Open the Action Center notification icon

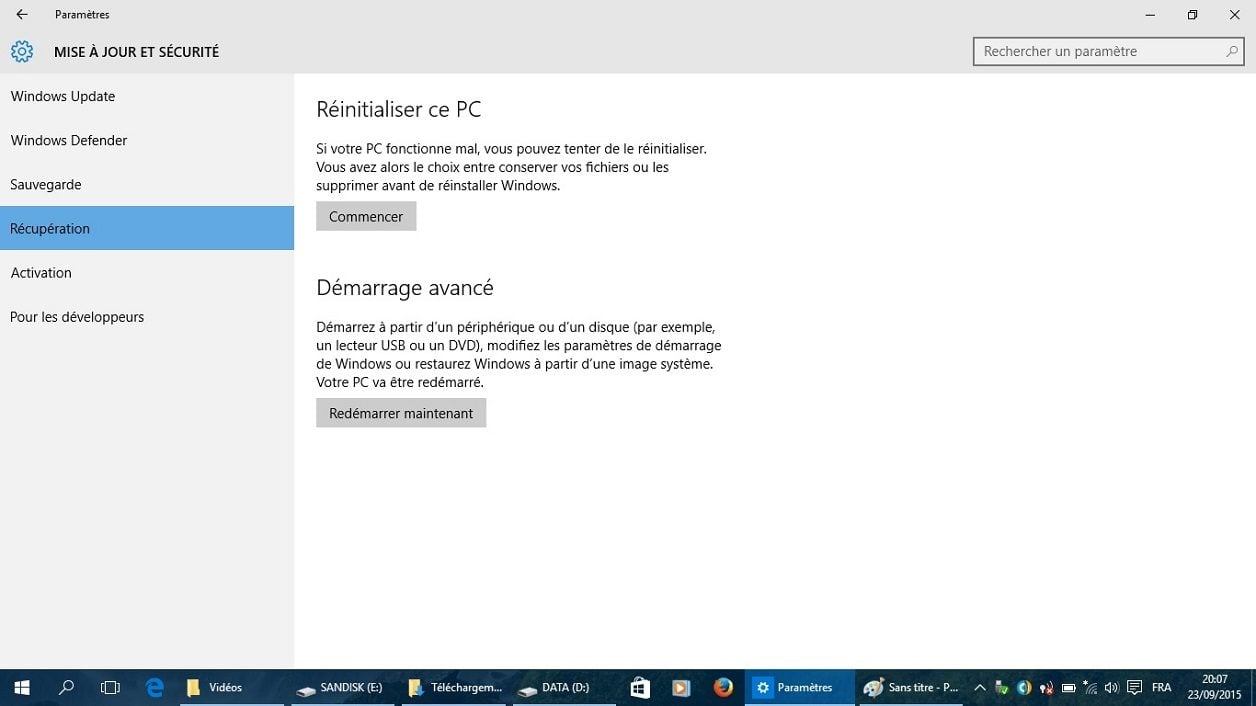[1134, 687]
